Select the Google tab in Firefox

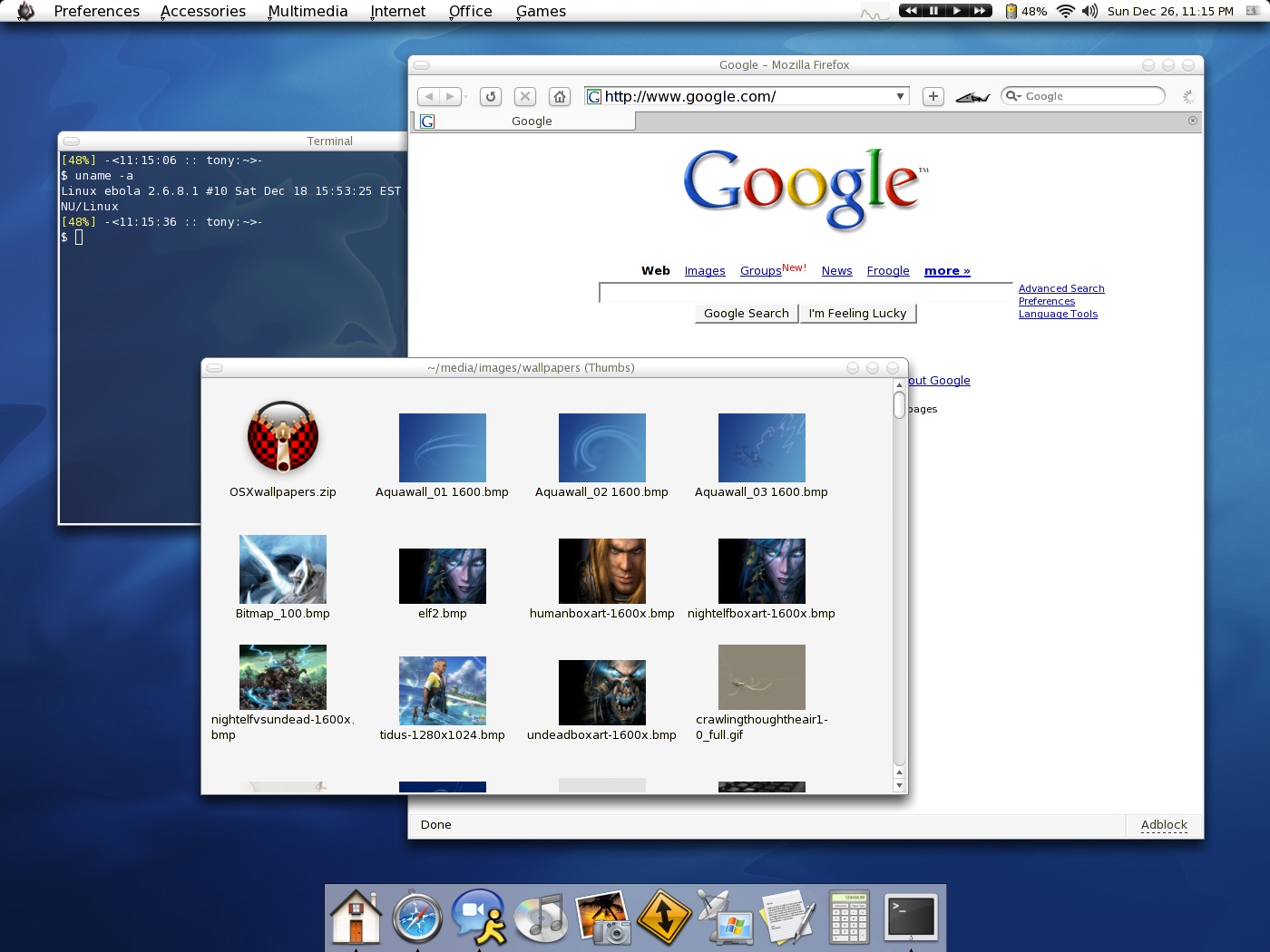(x=524, y=121)
